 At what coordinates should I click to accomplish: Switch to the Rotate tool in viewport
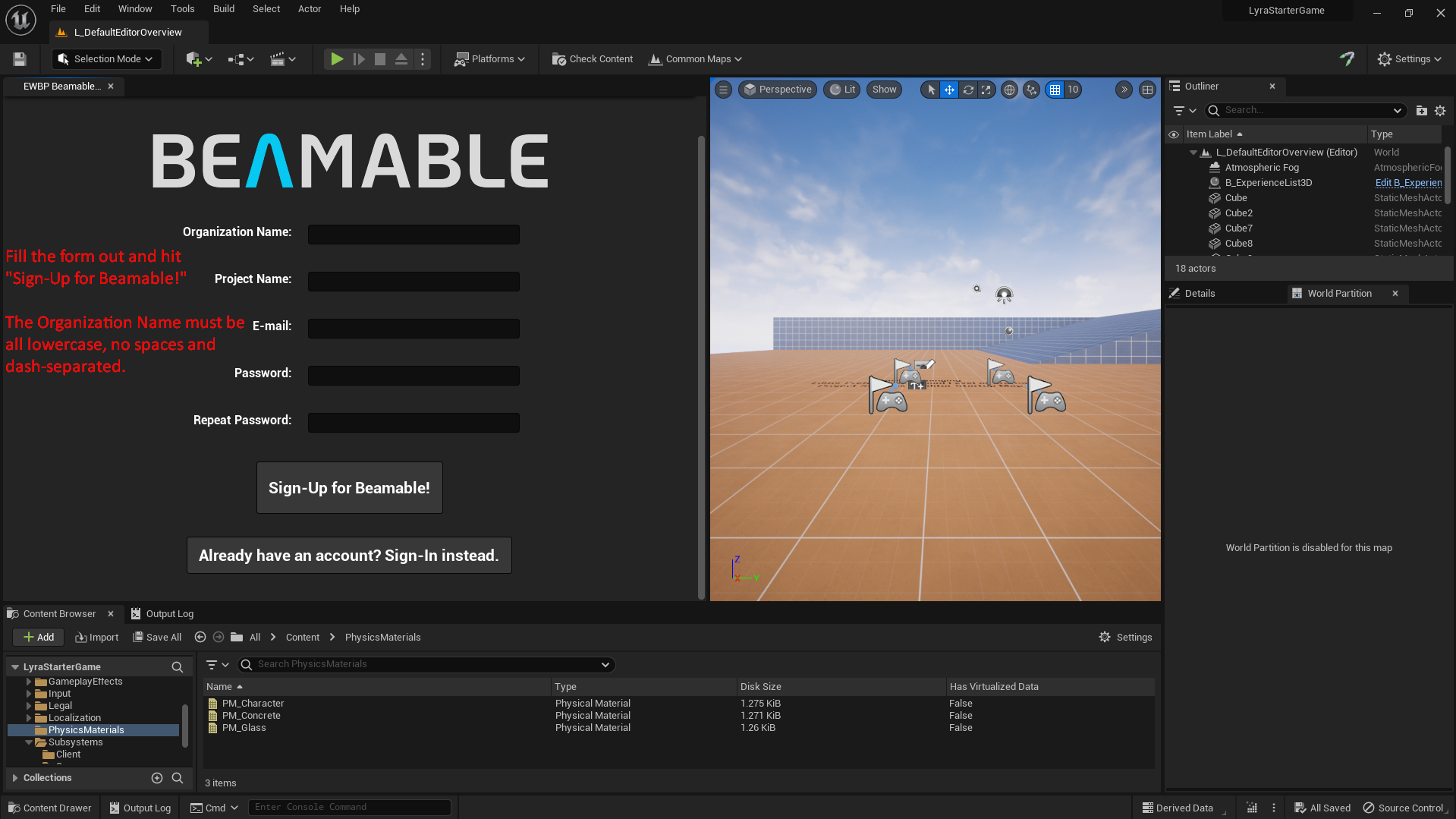[968, 90]
